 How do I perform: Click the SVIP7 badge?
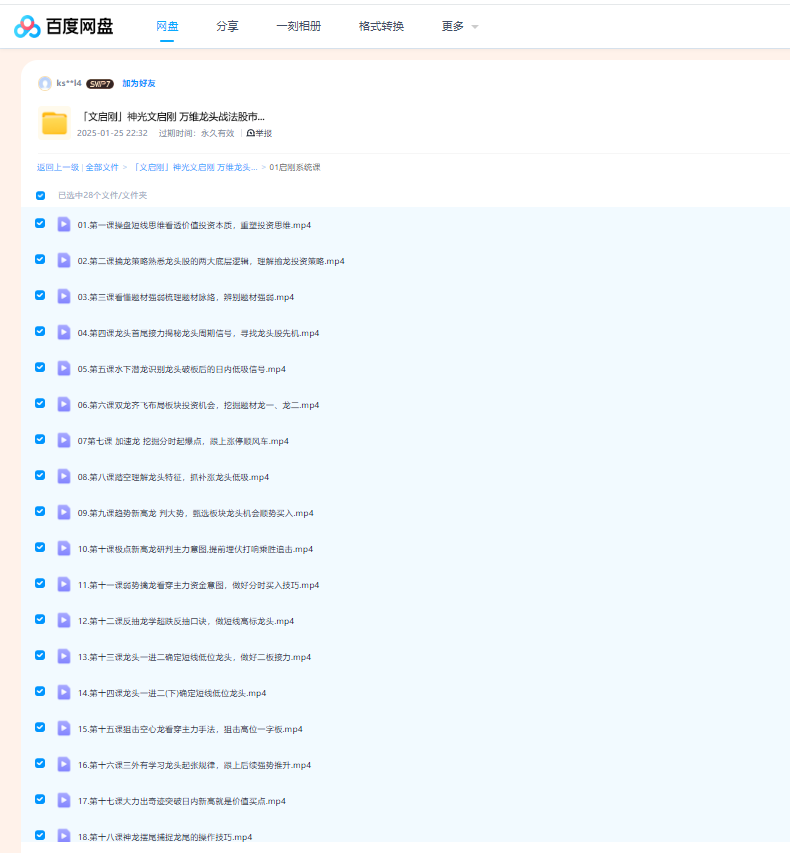(x=100, y=84)
